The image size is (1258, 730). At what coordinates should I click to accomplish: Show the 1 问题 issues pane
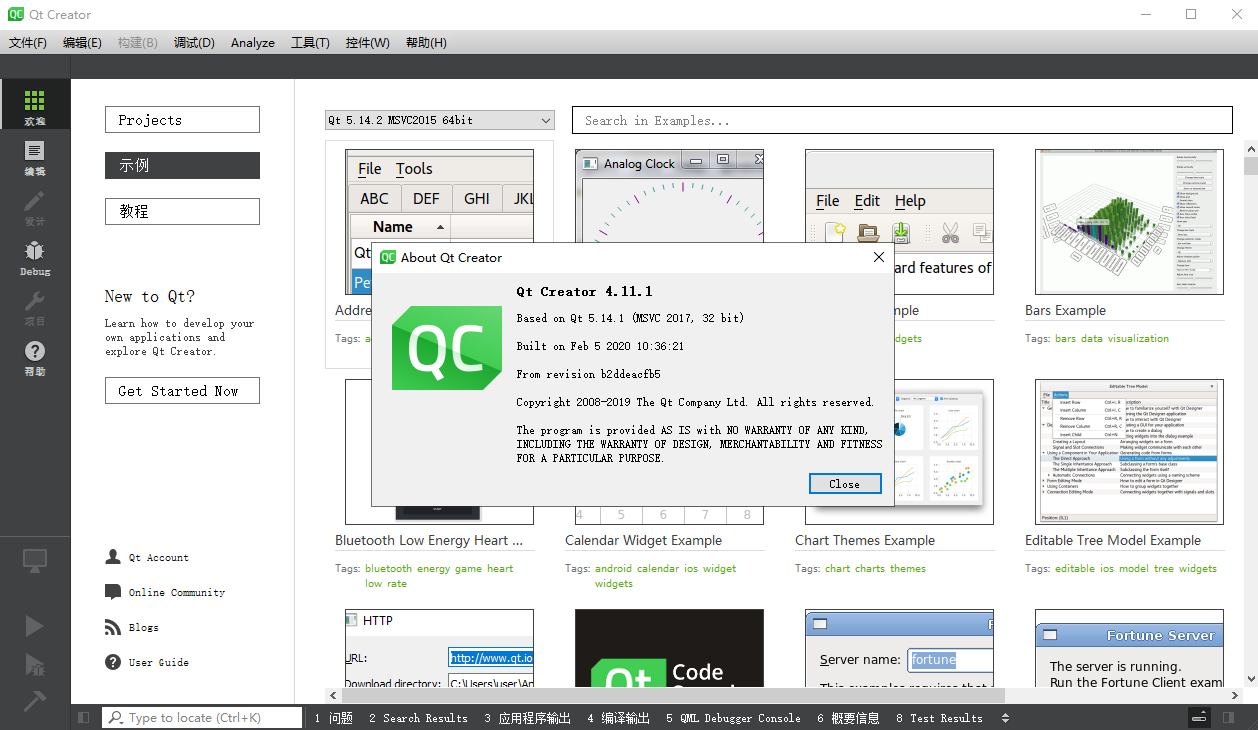[x=333, y=718]
